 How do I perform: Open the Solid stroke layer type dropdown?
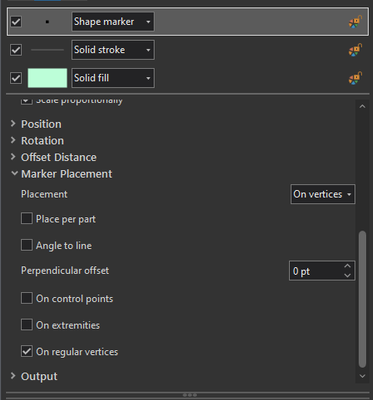click(x=113, y=50)
